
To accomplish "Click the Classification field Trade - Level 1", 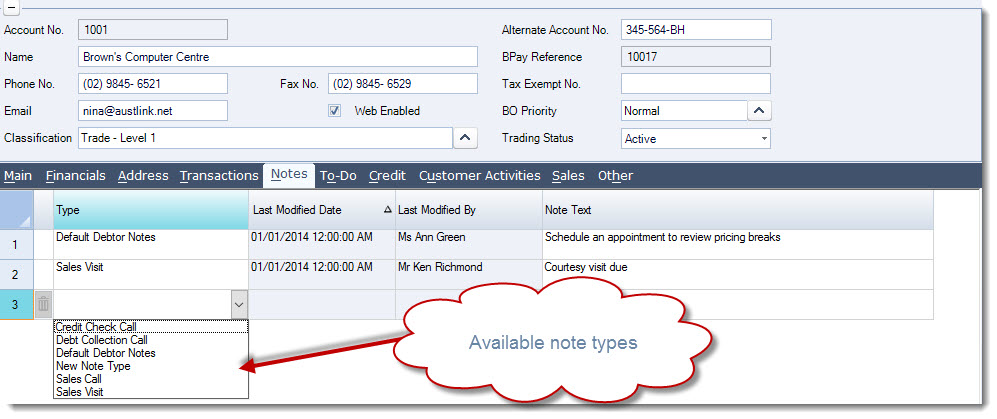I will click(x=265, y=137).
